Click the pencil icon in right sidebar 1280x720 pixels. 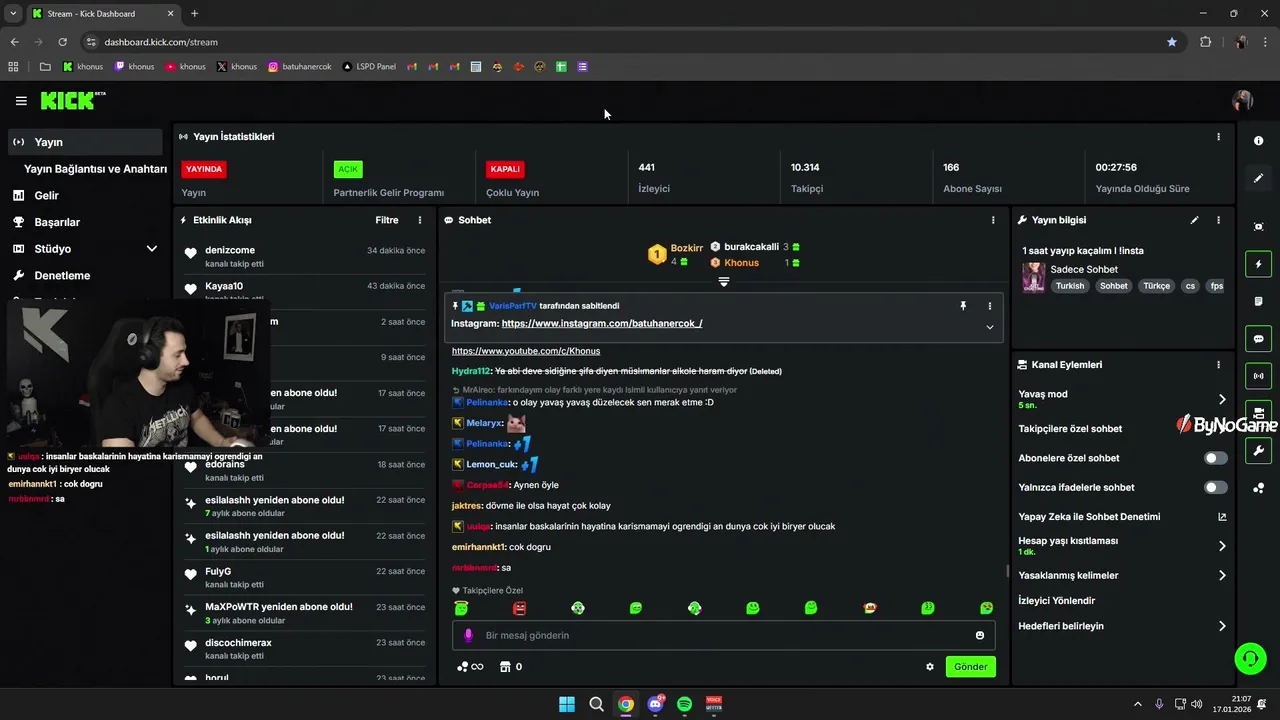click(1258, 178)
